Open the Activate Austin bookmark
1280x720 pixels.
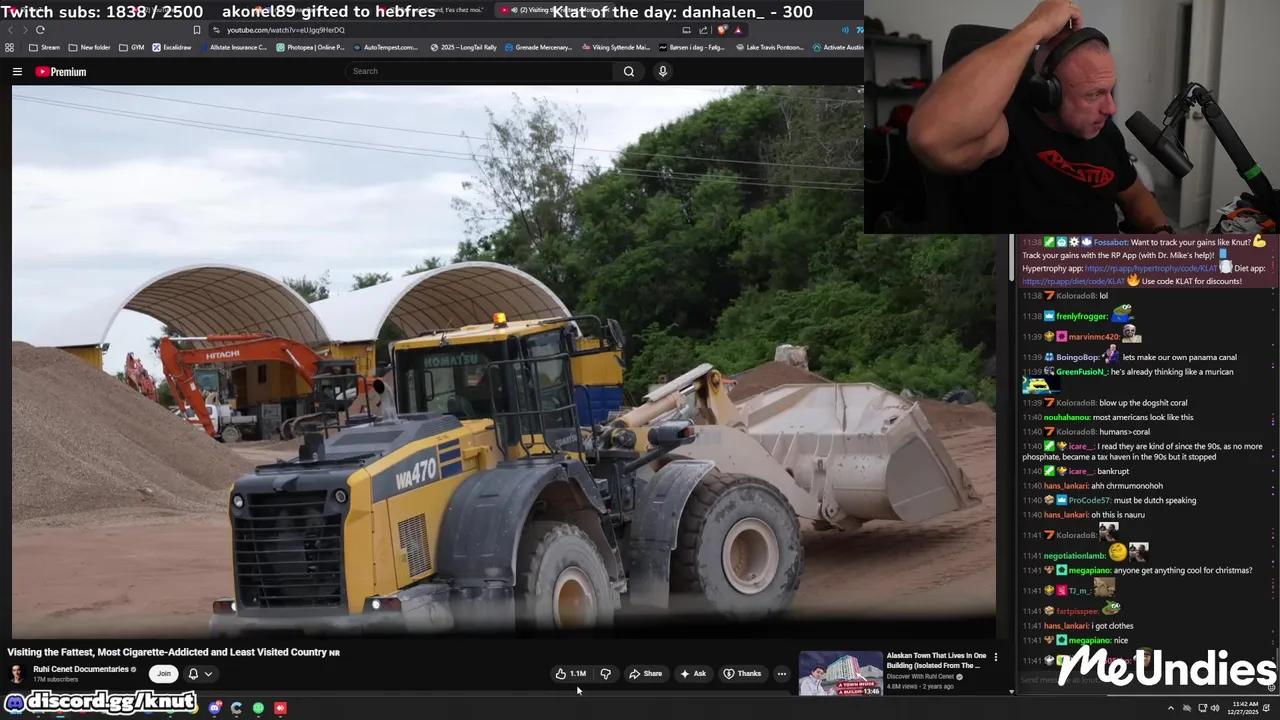point(838,47)
